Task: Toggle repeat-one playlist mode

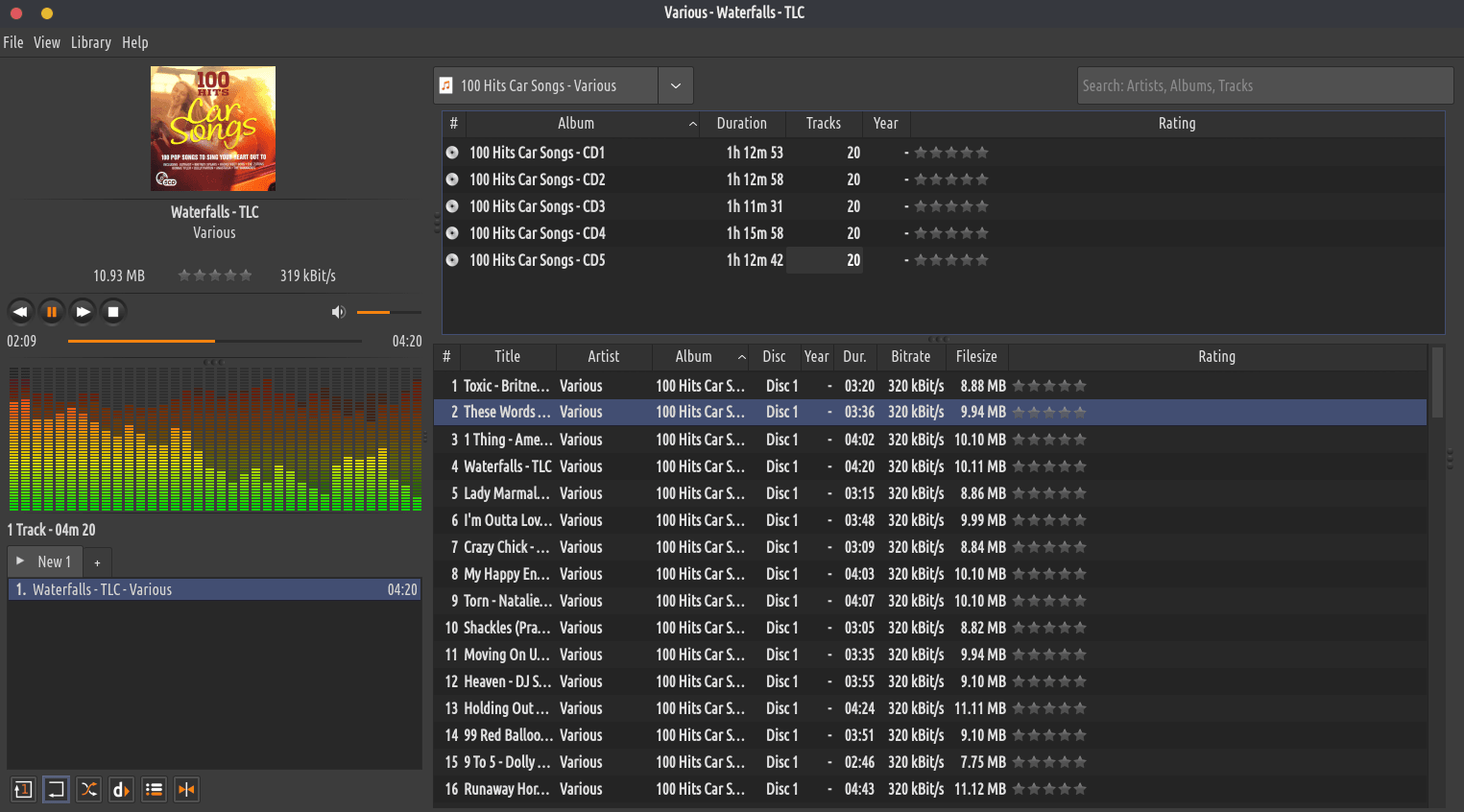Action: [23, 789]
